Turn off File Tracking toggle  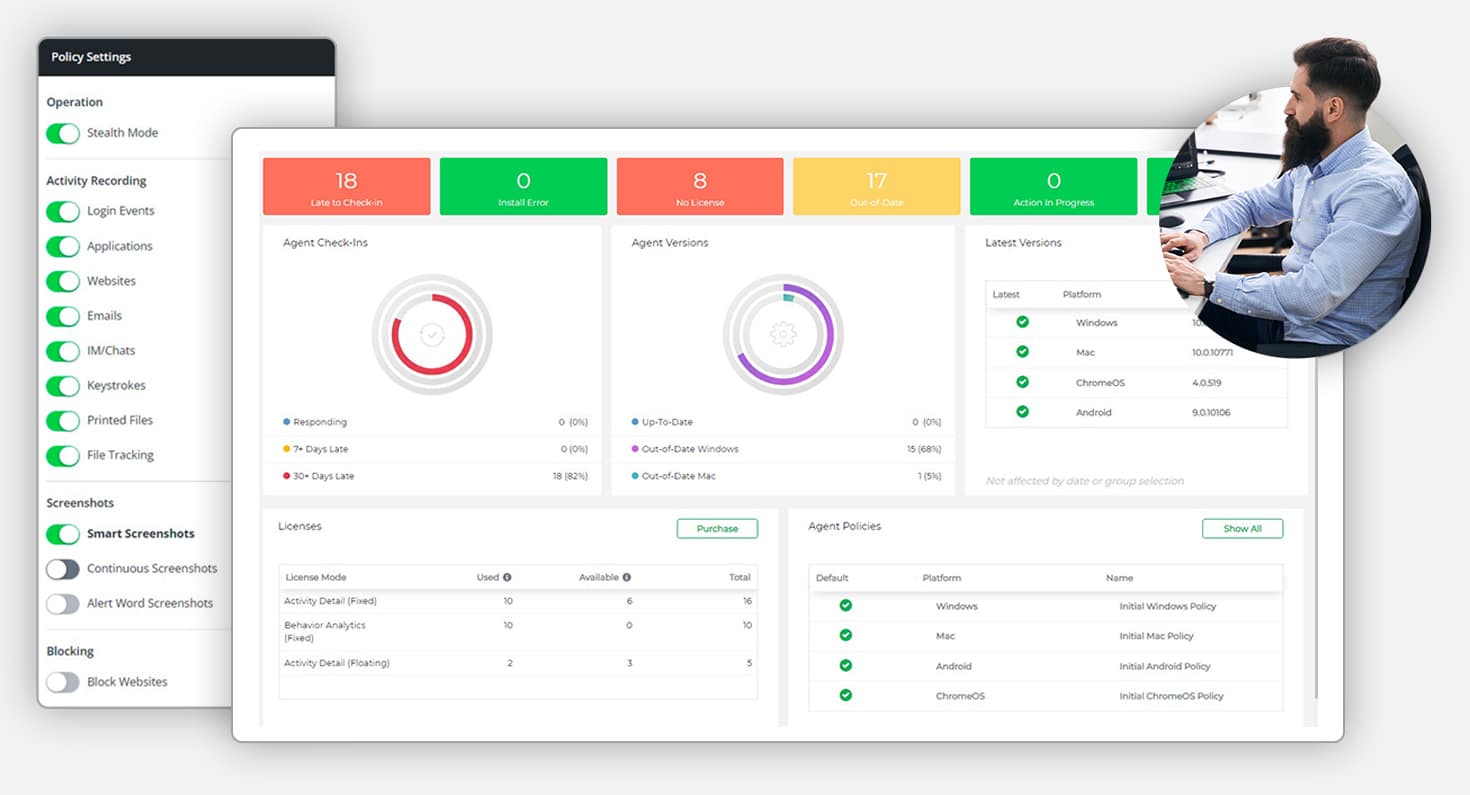coord(63,456)
